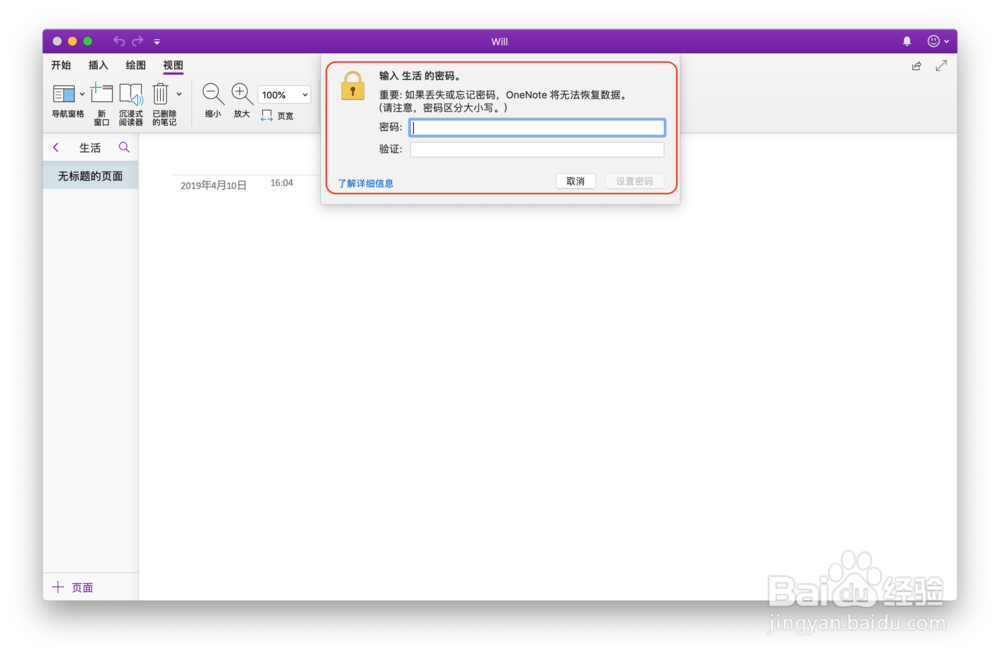Viewport: 1000px width, 657px height.
Task: Click the green zoom window button
Action: click(x=87, y=41)
